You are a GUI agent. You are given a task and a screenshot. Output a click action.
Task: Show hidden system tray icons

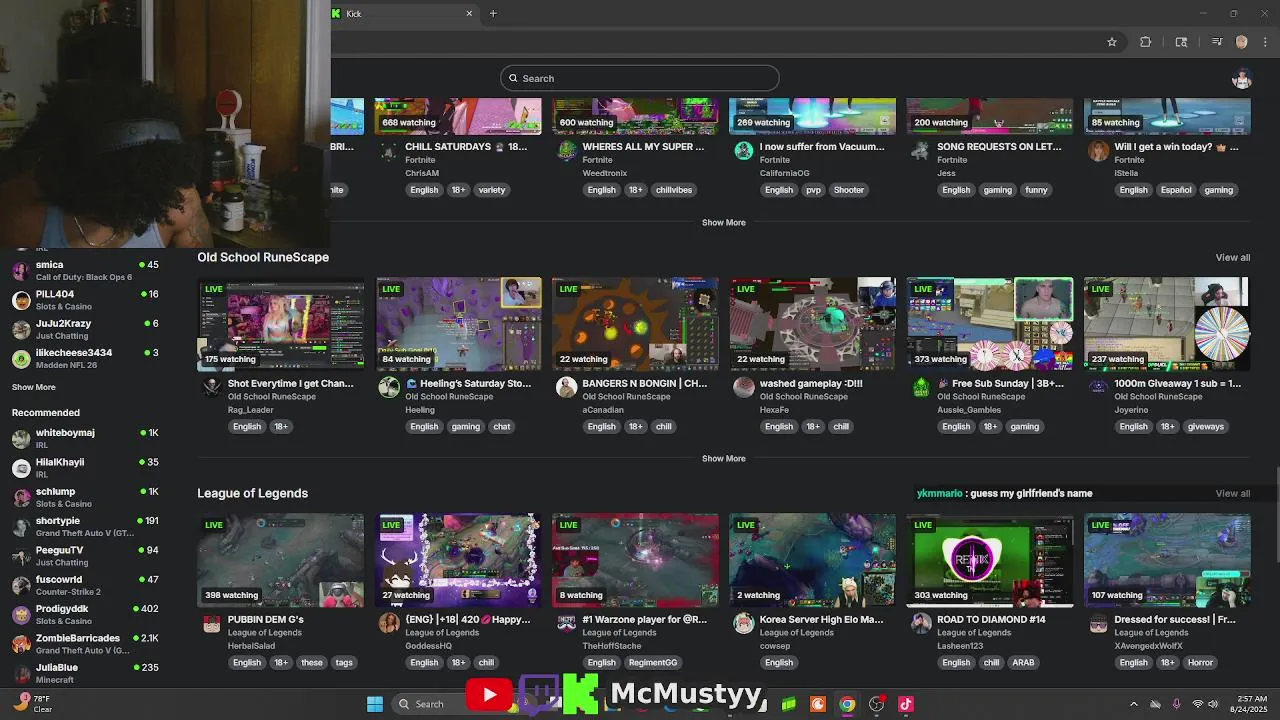[x=1133, y=704]
